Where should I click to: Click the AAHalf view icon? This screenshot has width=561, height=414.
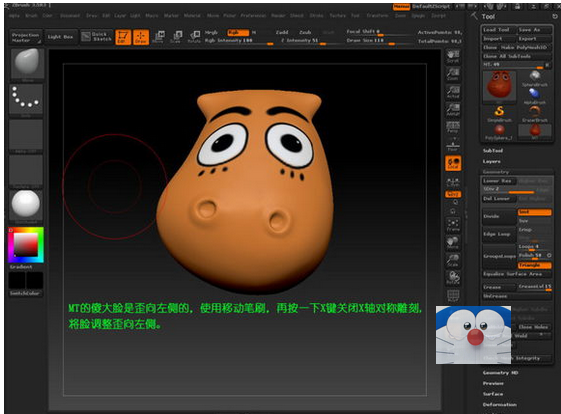pos(453,109)
